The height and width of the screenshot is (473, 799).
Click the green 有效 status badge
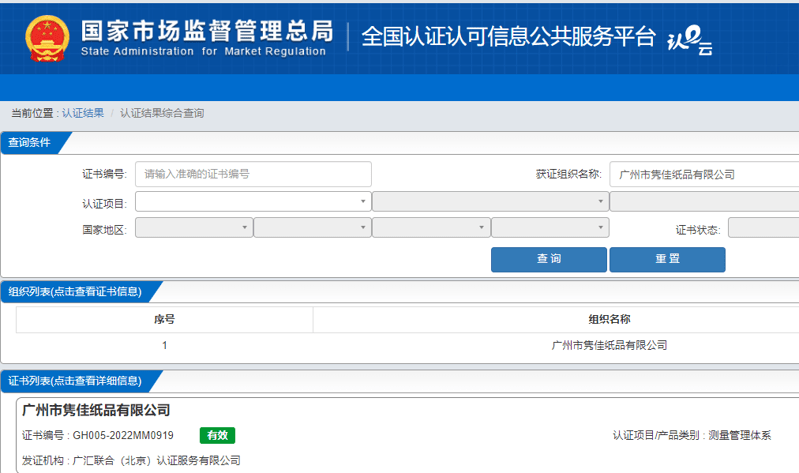[x=218, y=435]
